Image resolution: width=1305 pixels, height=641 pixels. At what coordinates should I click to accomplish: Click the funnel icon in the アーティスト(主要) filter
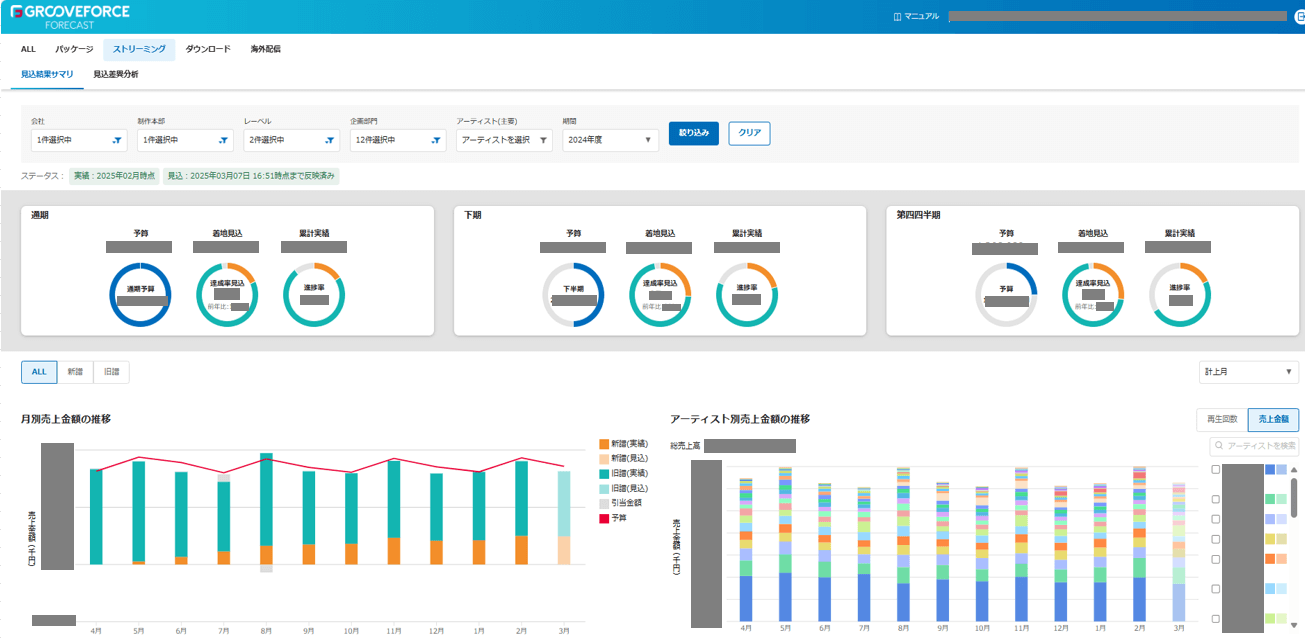pos(543,141)
